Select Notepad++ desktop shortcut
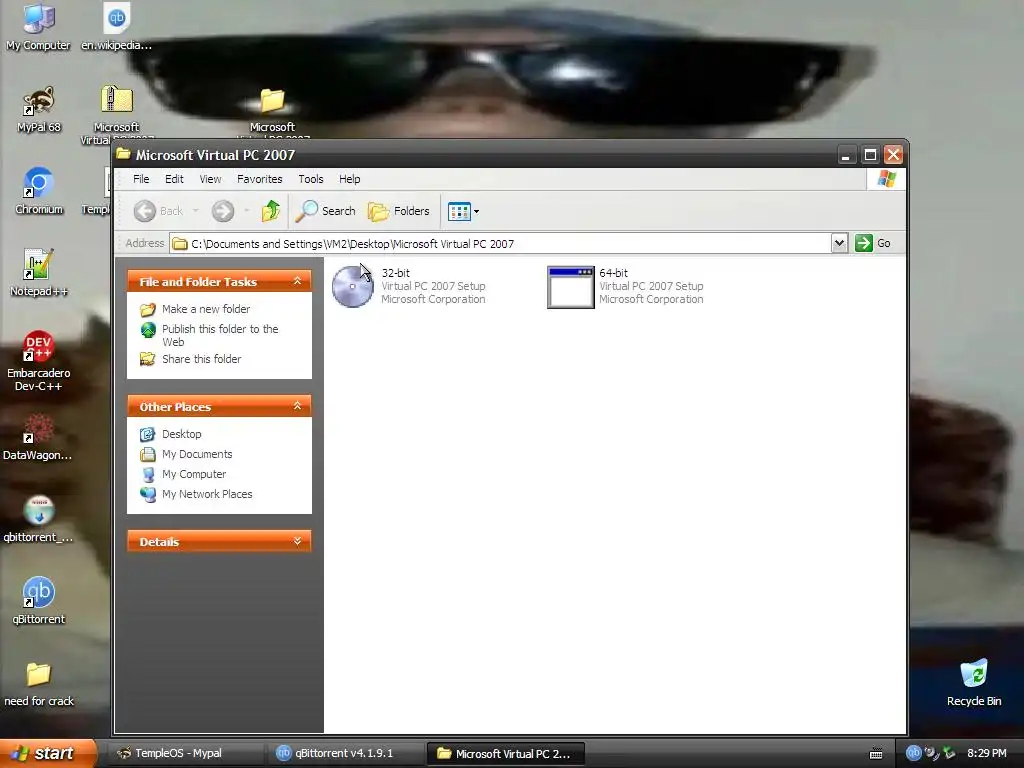This screenshot has height=768, width=1024. [x=39, y=273]
